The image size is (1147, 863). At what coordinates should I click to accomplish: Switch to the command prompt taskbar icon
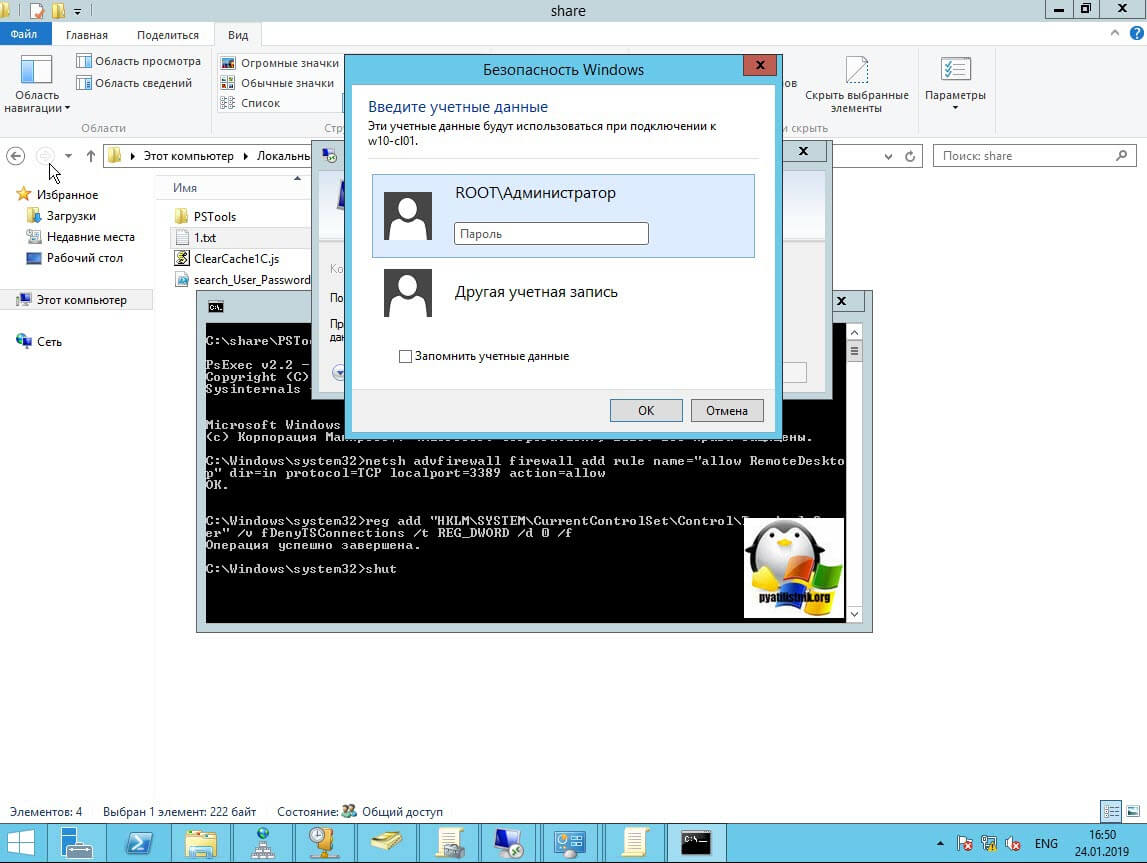point(696,842)
